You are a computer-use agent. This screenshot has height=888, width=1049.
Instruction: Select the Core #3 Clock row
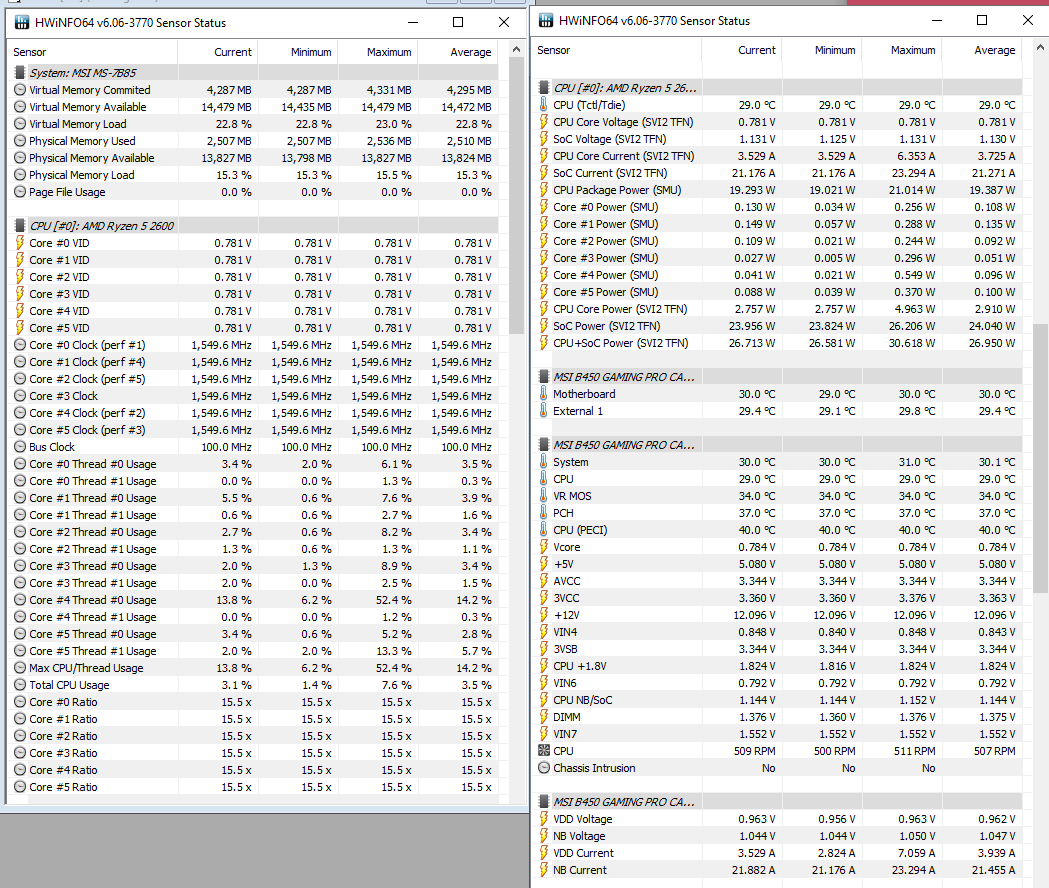(253, 396)
